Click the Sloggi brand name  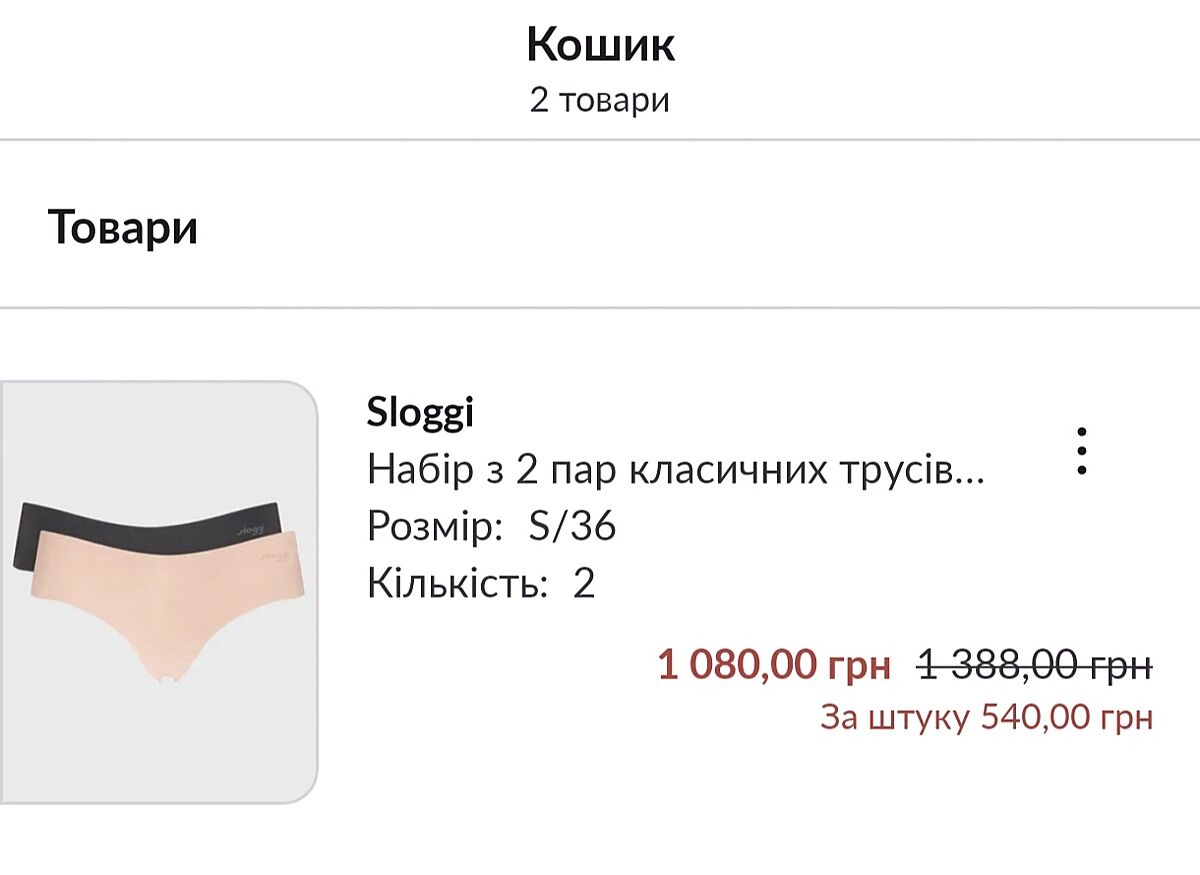point(420,412)
